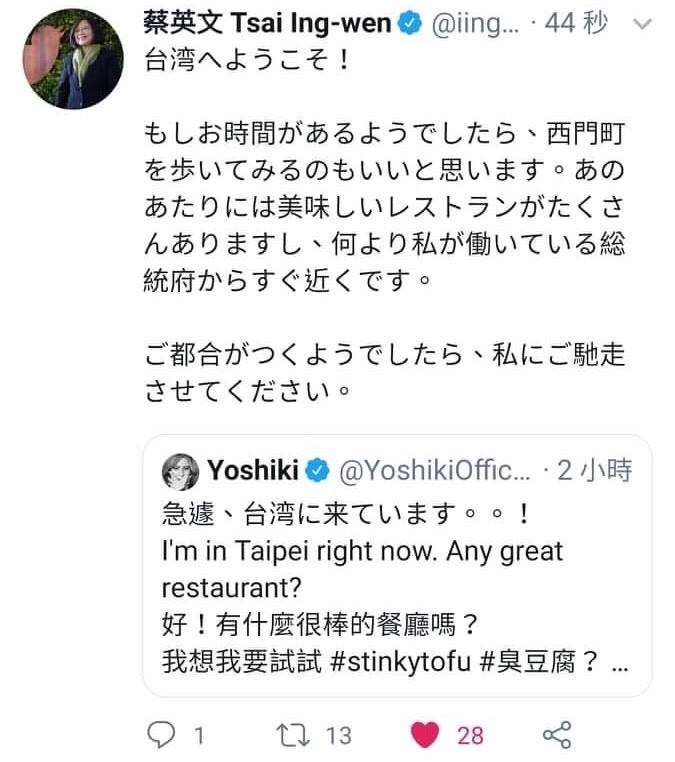Click the 蔡英文 Tsai Ing-wen display name
Screen dimensions: 675x762
pyautogui.click(x=267, y=25)
